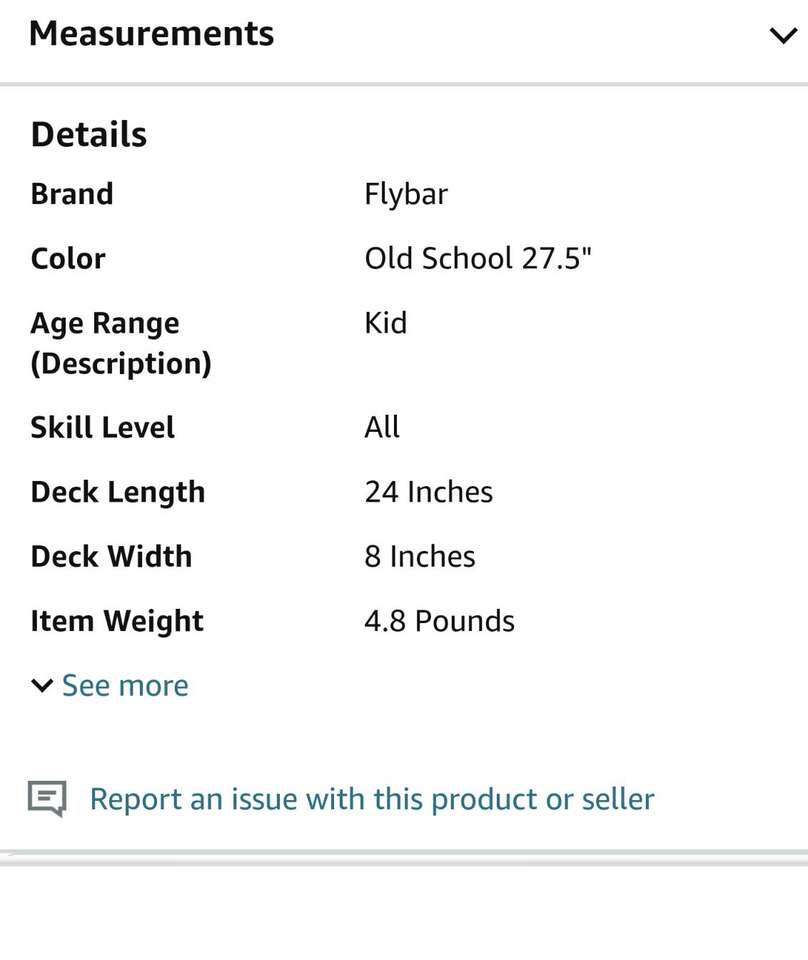Open Report an issue with this product link
This screenshot has width=808, height=960.
click(x=372, y=799)
